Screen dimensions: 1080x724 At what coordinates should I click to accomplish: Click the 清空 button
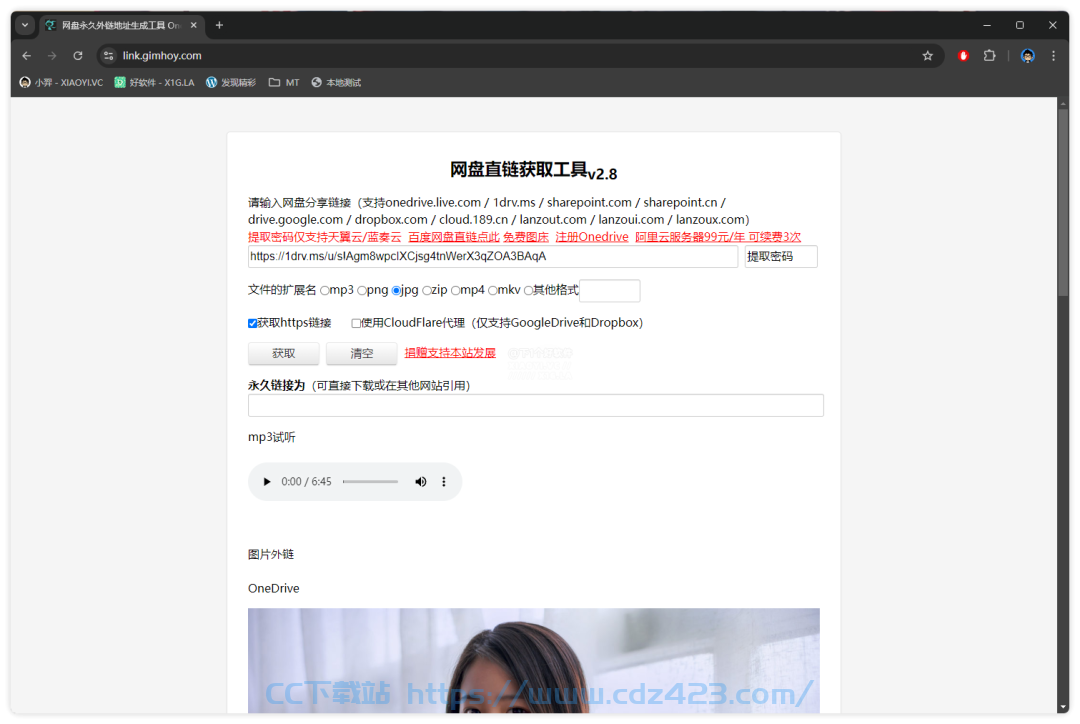[x=362, y=353]
